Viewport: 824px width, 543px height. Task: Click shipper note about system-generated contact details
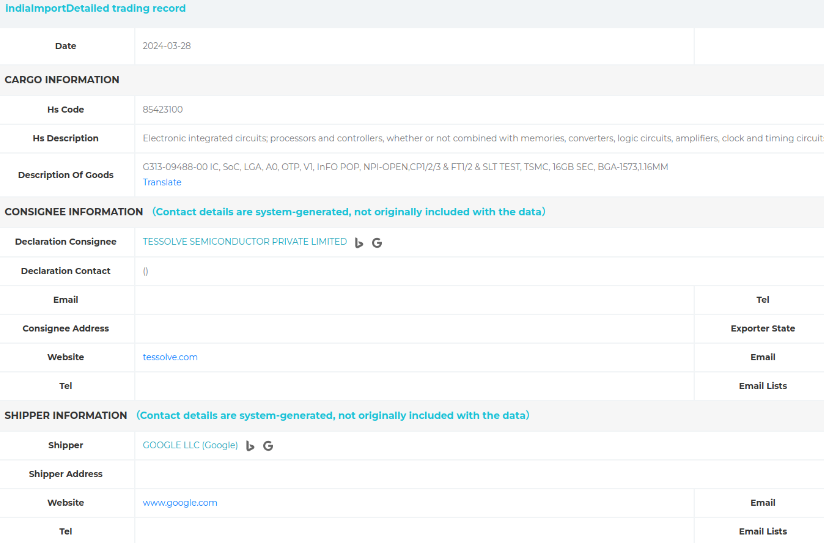click(333, 416)
